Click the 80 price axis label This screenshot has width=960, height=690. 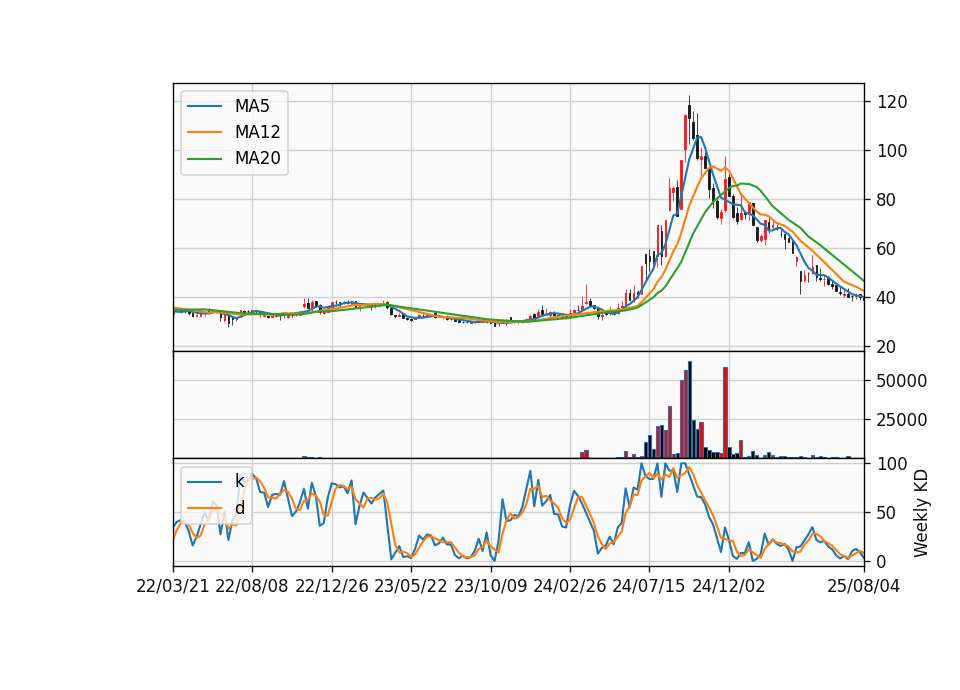point(887,200)
